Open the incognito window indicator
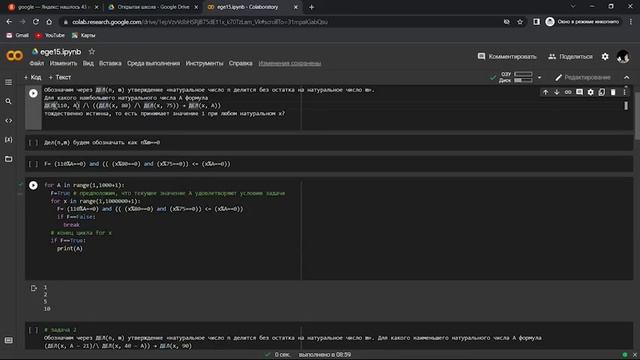Screen dimensions: 640x360 click(583, 22)
